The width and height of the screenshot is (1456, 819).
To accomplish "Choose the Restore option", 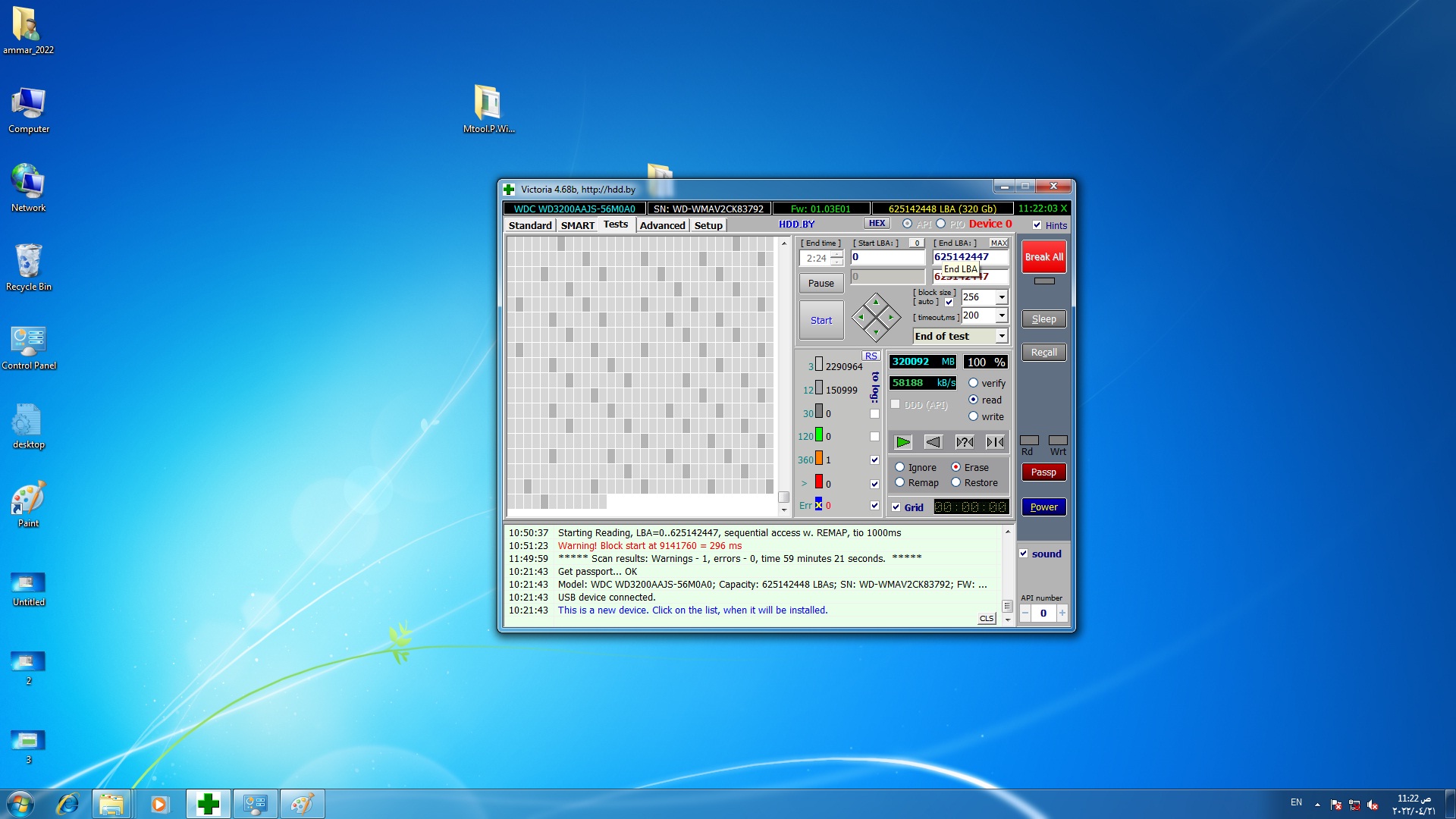I will [956, 482].
